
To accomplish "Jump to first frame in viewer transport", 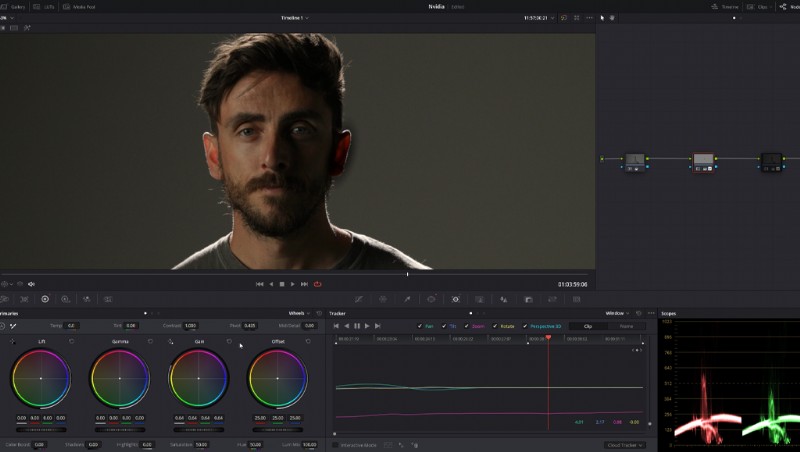I will (259, 284).
